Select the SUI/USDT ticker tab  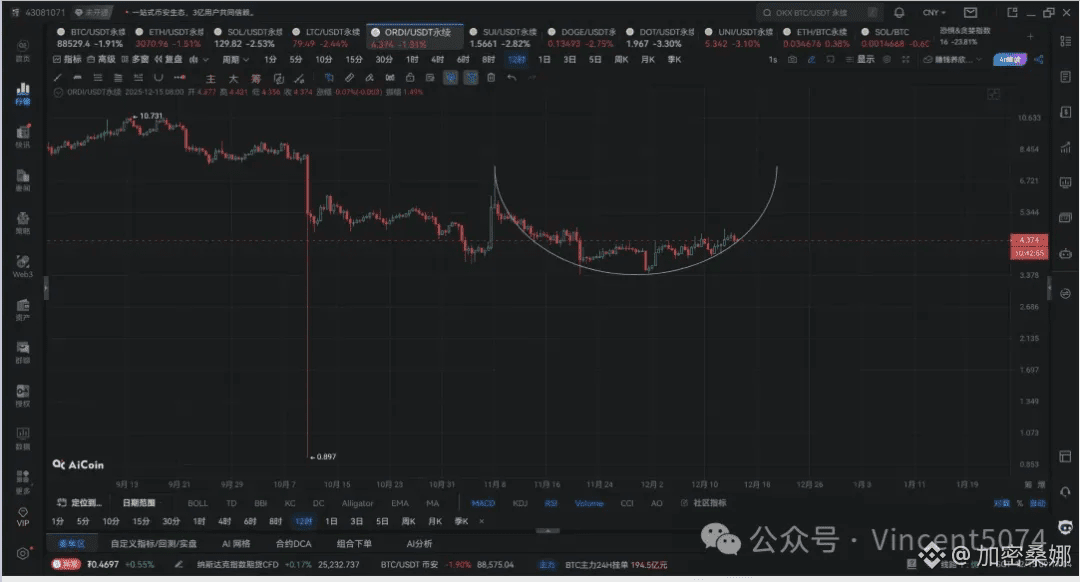503,38
